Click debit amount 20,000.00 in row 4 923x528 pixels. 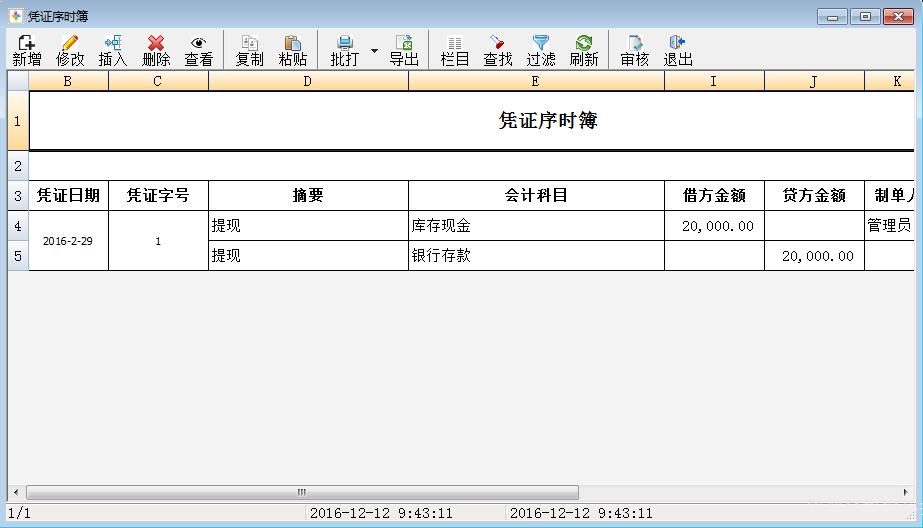coord(714,226)
